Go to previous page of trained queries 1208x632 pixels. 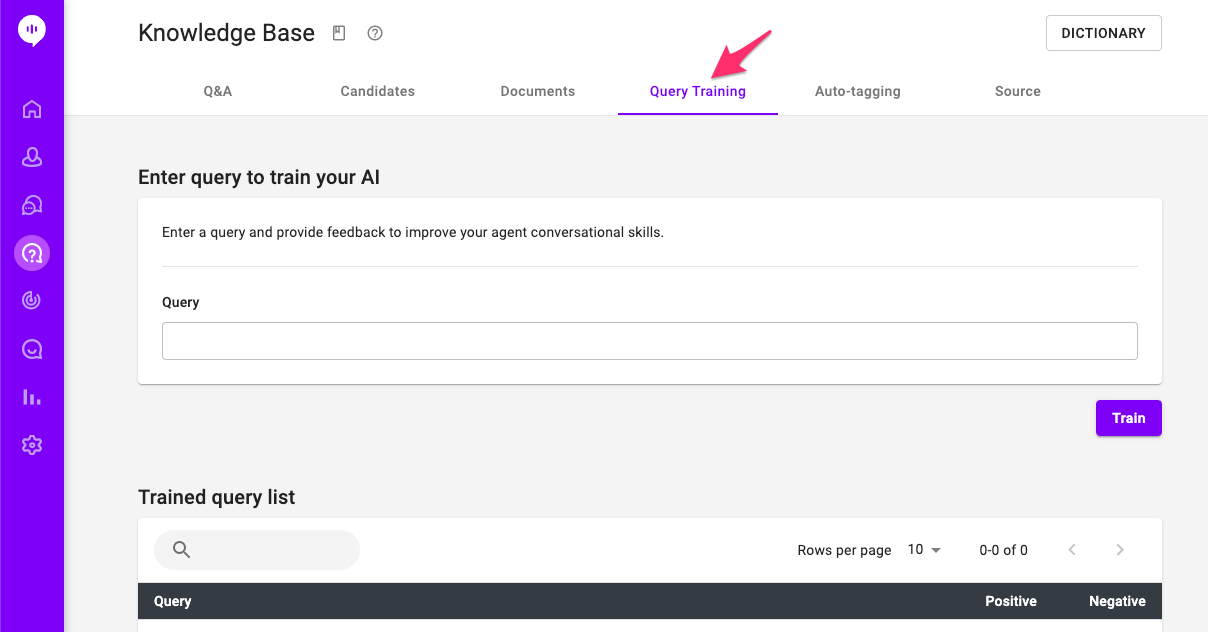[x=1072, y=550]
